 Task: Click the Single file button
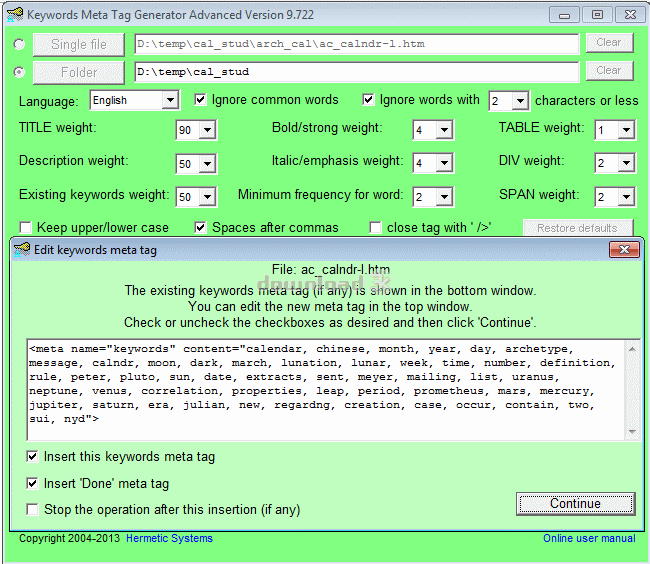pyautogui.click(x=79, y=44)
